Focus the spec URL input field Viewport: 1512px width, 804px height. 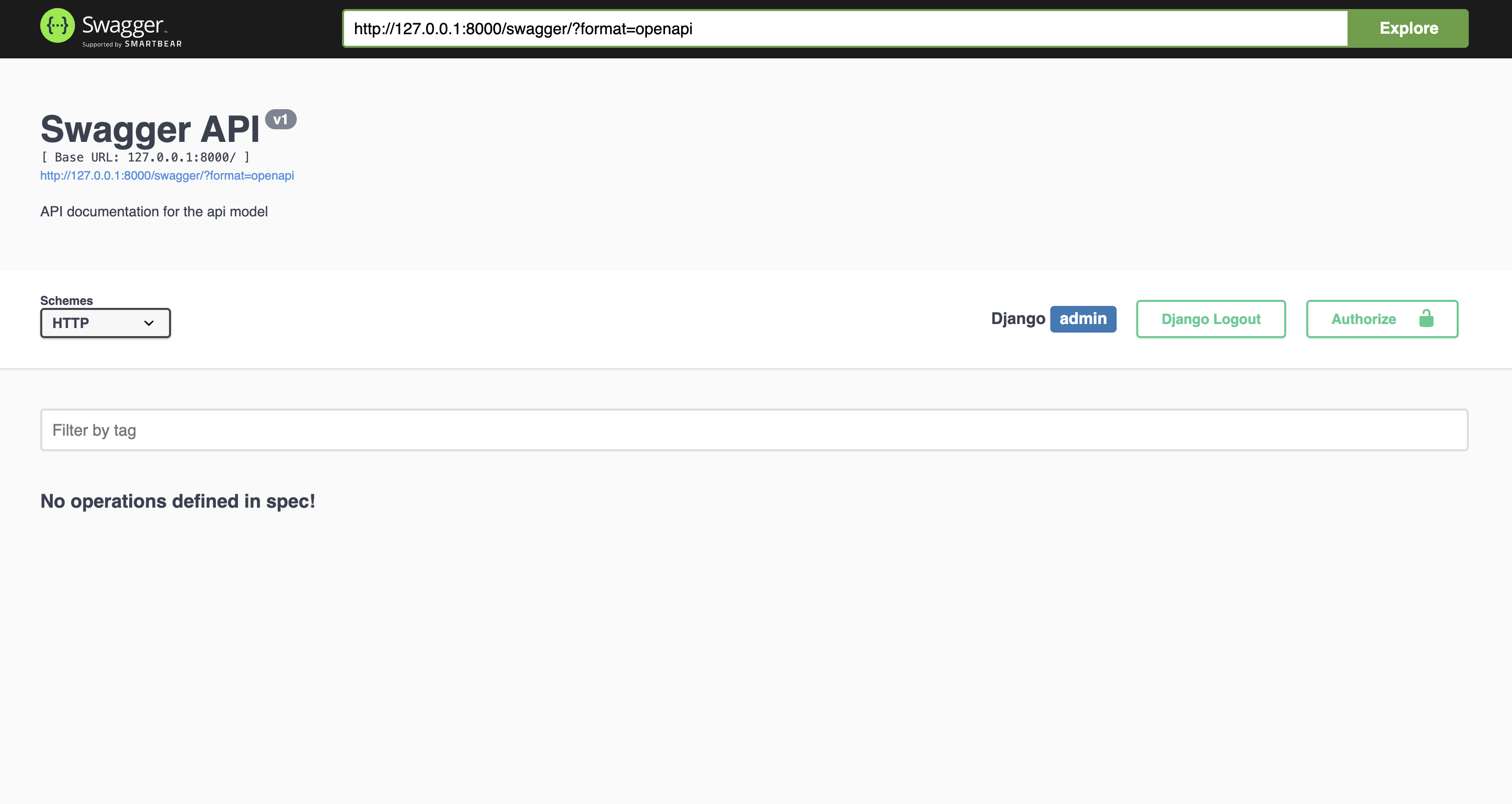pos(844,29)
